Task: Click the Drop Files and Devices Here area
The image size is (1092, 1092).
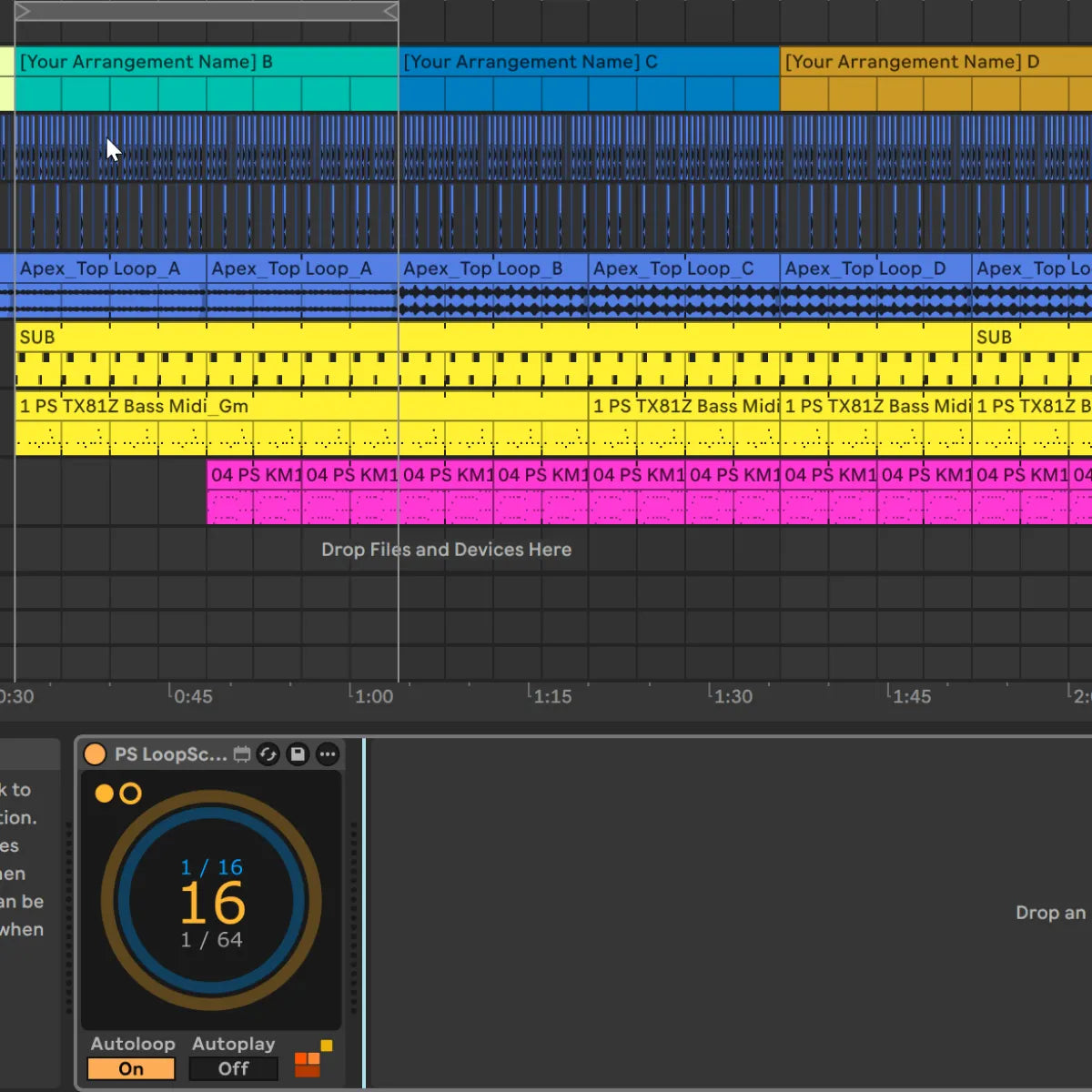Action: [x=446, y=550]
